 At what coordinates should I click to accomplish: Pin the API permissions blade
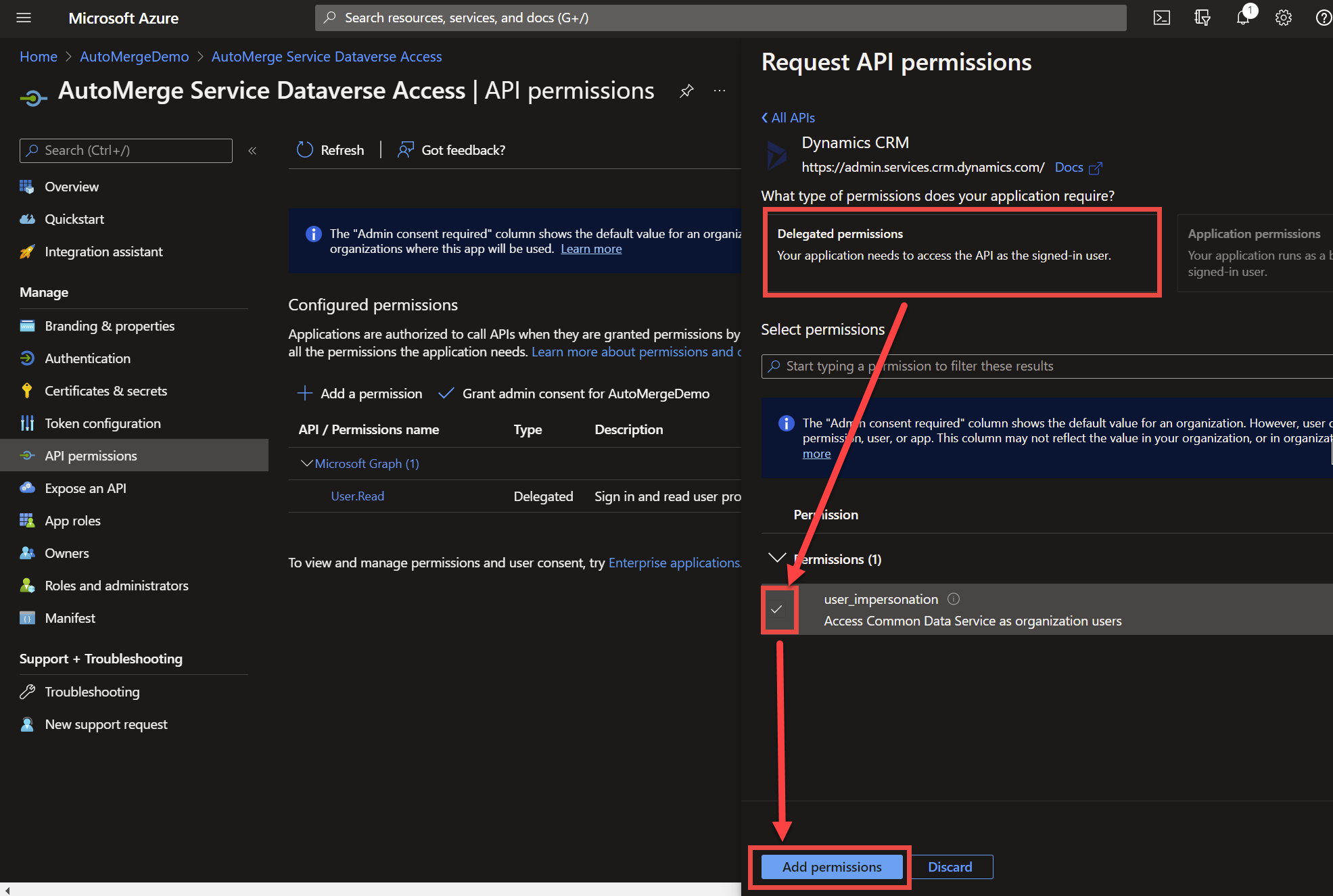pos(686,91)
